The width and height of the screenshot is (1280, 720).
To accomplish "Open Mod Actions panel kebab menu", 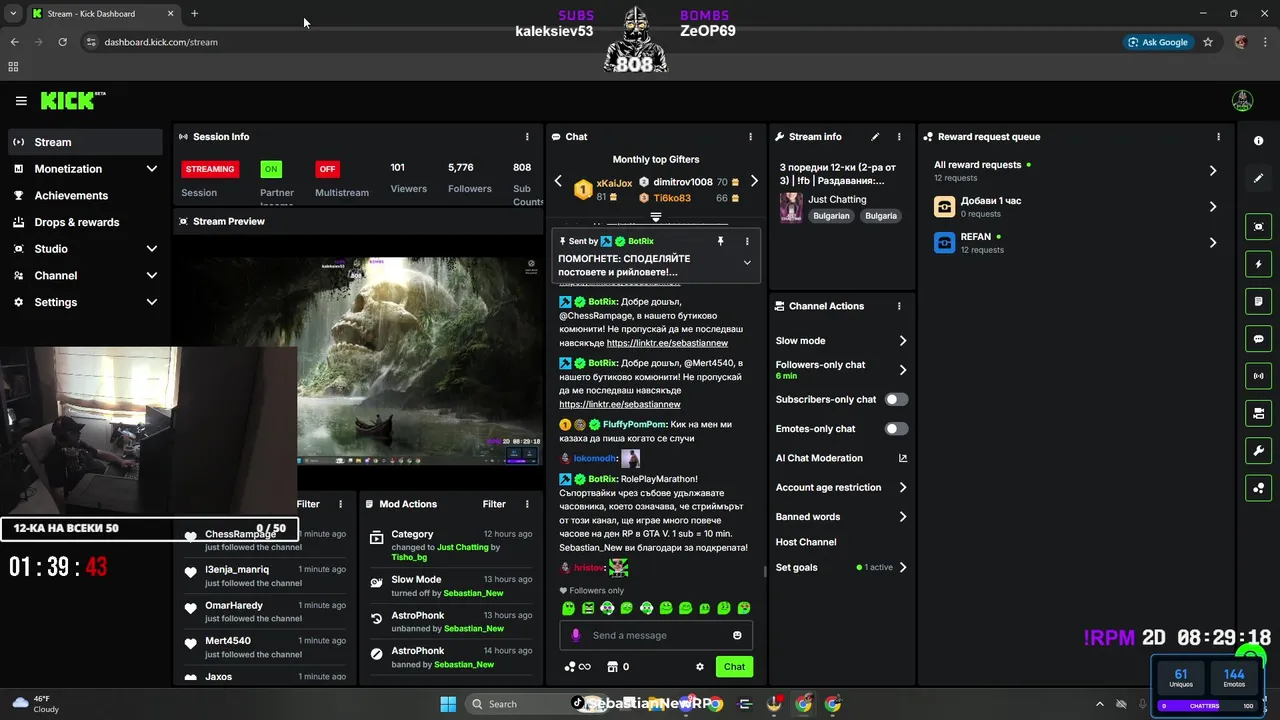I will tap(527, 504).
